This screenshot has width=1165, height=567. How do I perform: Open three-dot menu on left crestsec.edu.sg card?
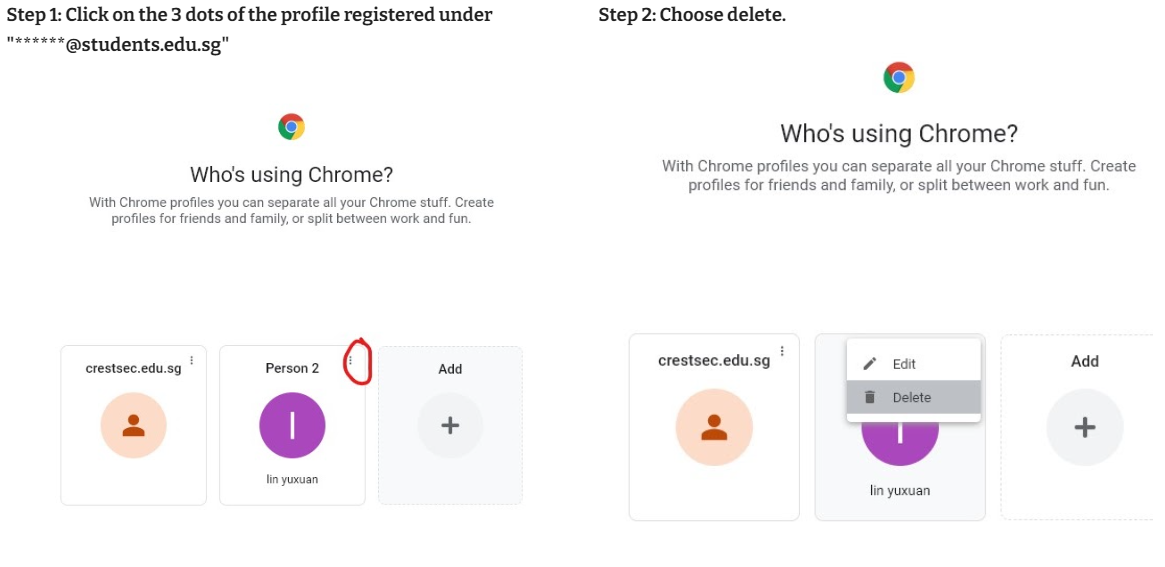(192, 360)
